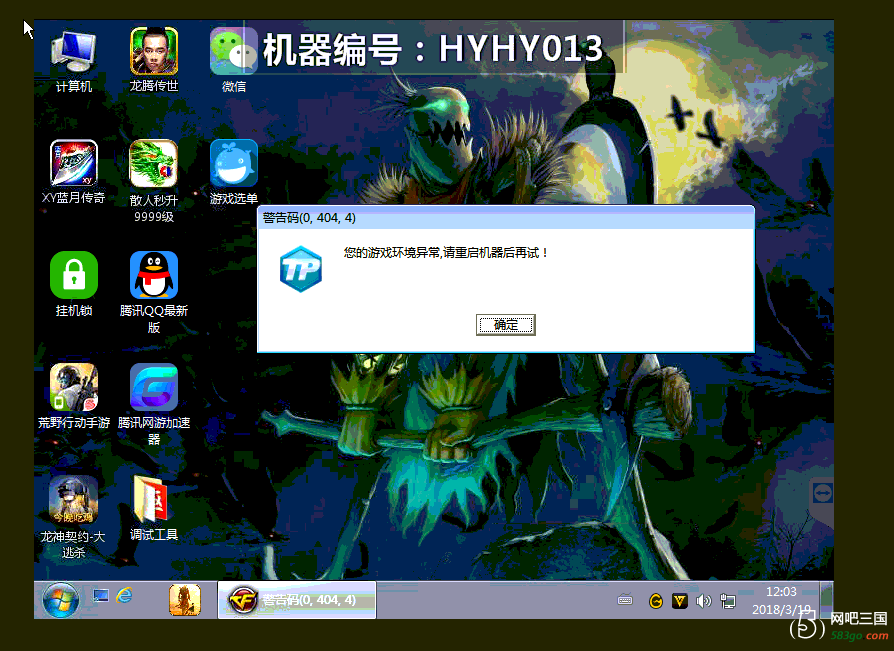Open the 微信 WeChat icon
Image resolution: width=894 pixels, height=651 pixels.
(233, 60)
